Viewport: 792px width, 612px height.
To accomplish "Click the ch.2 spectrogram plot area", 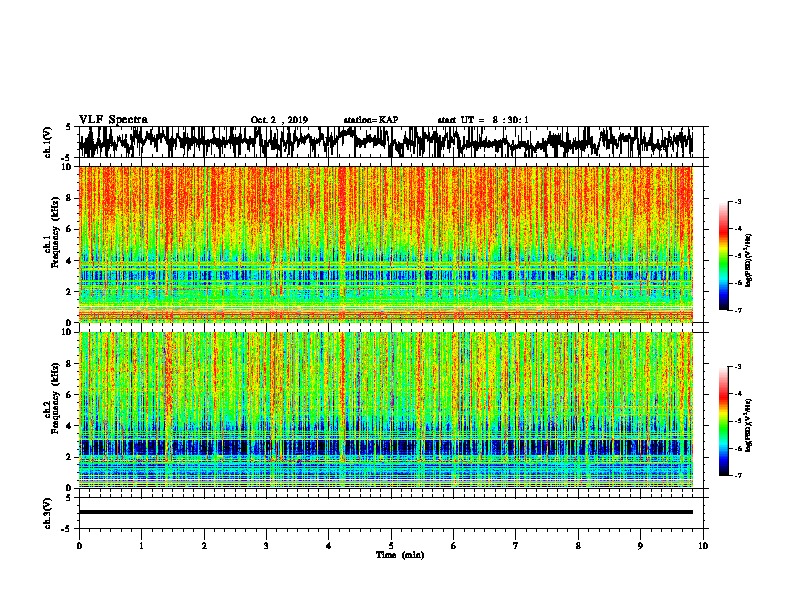I will [386, 409].
